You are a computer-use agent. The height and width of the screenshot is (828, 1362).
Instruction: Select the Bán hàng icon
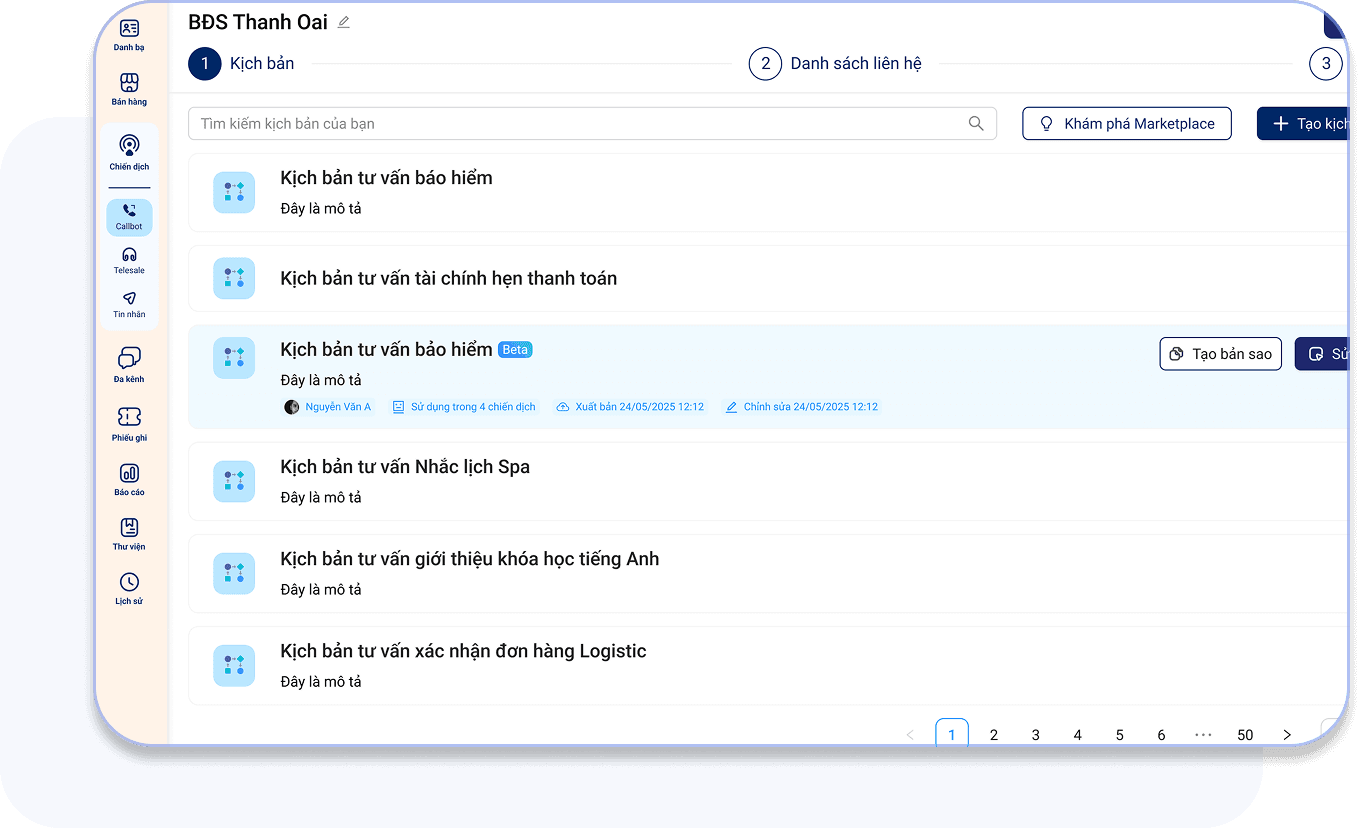tap(129, 87)
